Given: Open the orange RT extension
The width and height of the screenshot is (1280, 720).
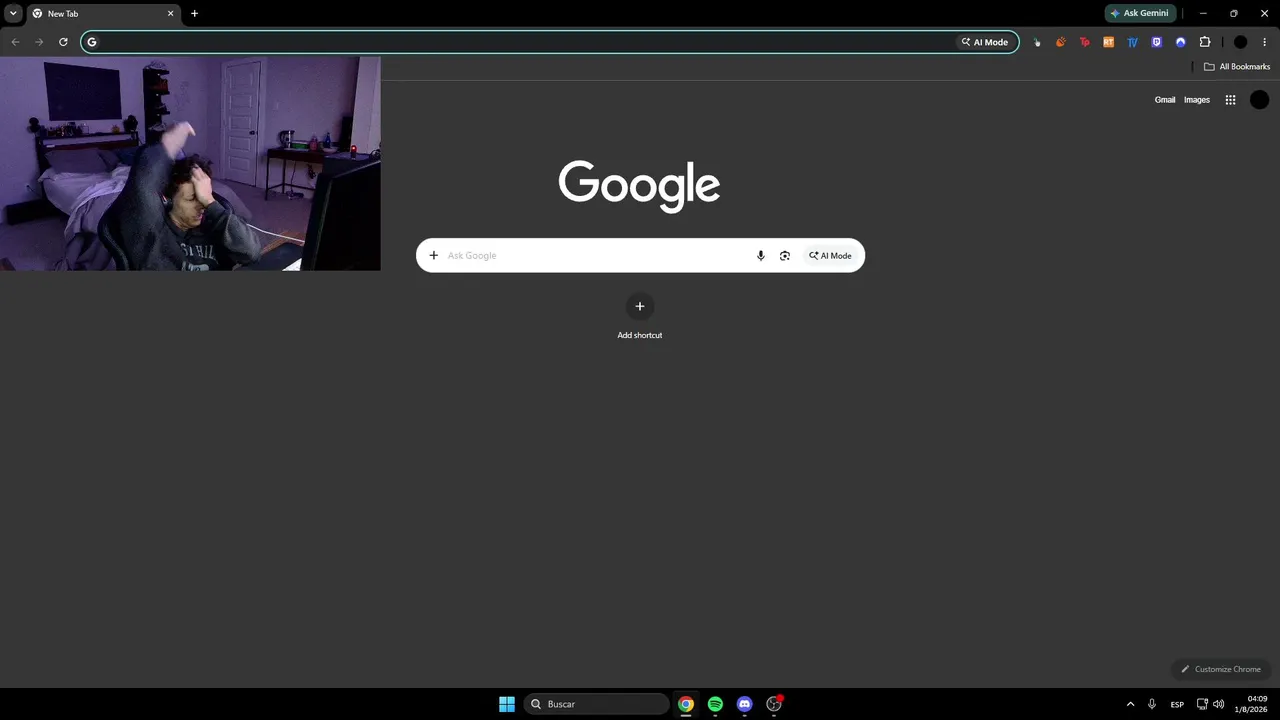Looking at the screenshot, I should click(1108, 42).
